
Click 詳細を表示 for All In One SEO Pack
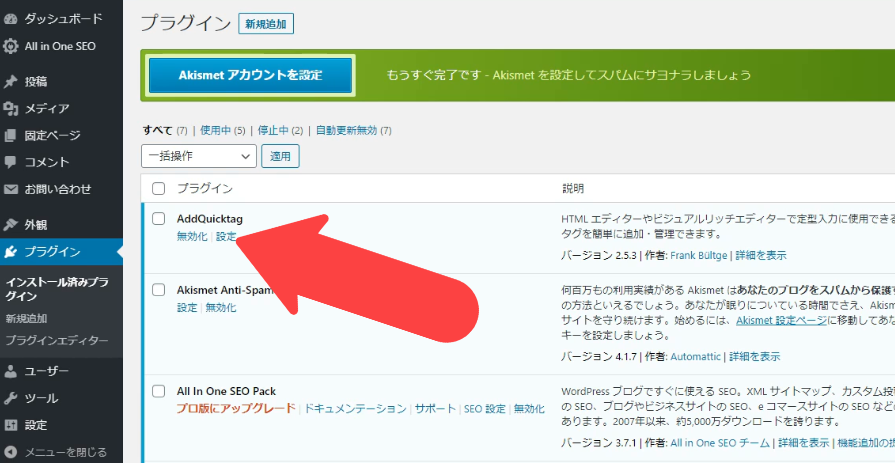pyautogui.click(x=804, y=443)
